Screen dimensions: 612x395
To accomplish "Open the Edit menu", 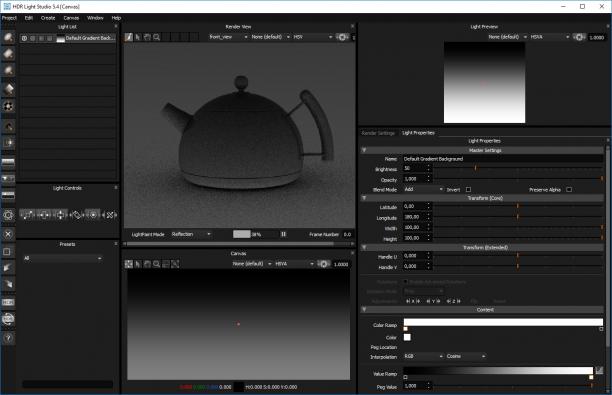I will [28, 18].
